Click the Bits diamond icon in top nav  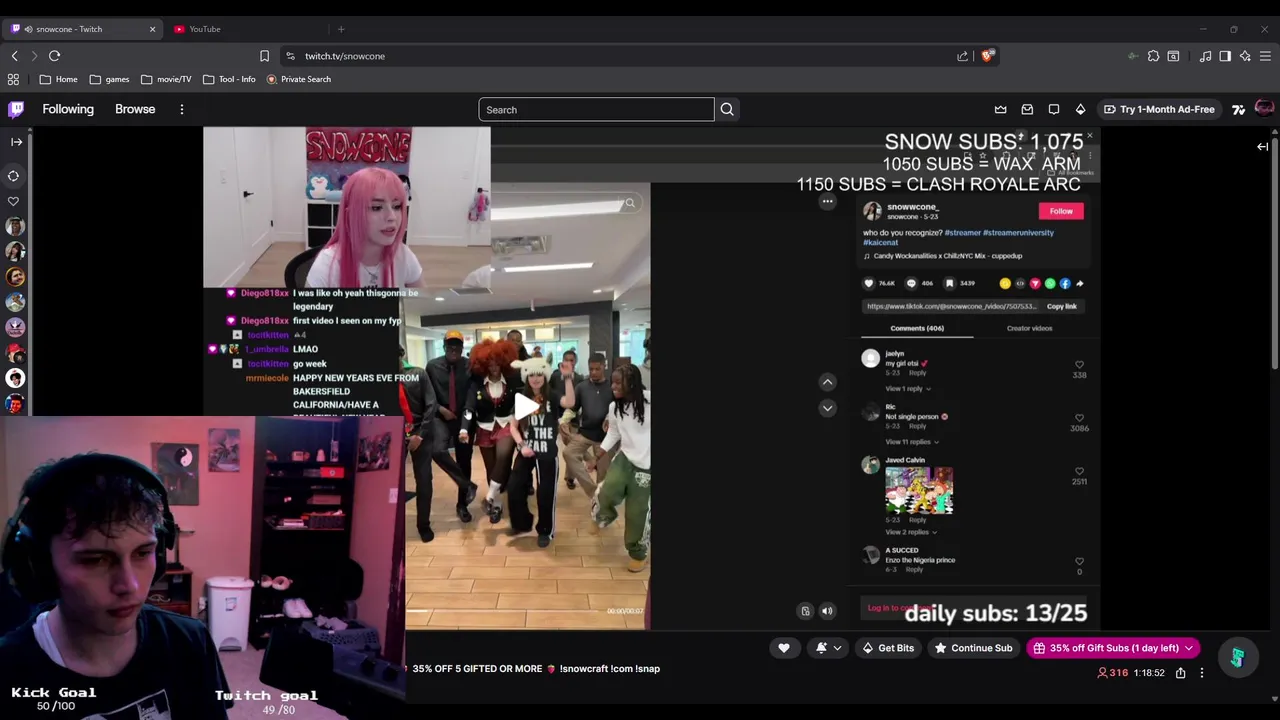(1080, 109)
